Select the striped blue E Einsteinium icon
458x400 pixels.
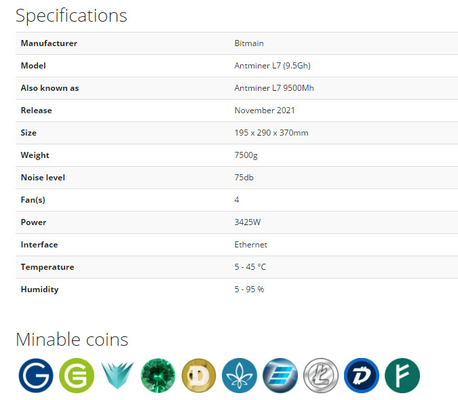click(280, 375)
